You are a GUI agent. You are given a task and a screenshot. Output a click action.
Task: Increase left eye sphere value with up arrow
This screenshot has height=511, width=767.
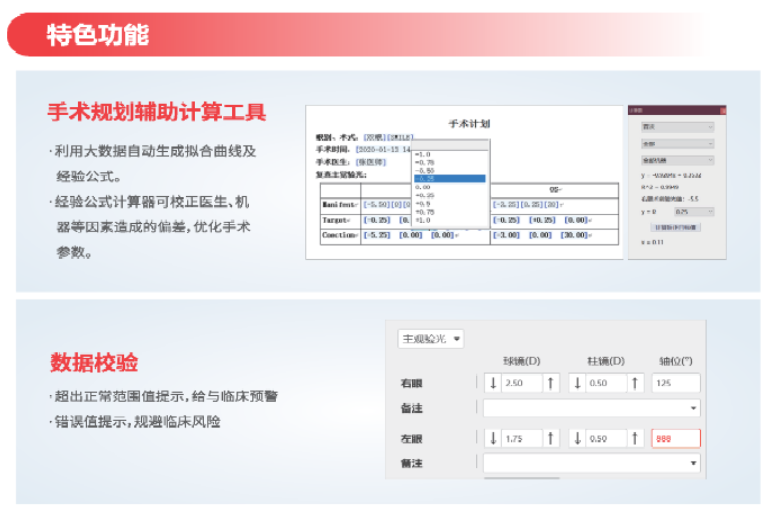coord(551,438)
